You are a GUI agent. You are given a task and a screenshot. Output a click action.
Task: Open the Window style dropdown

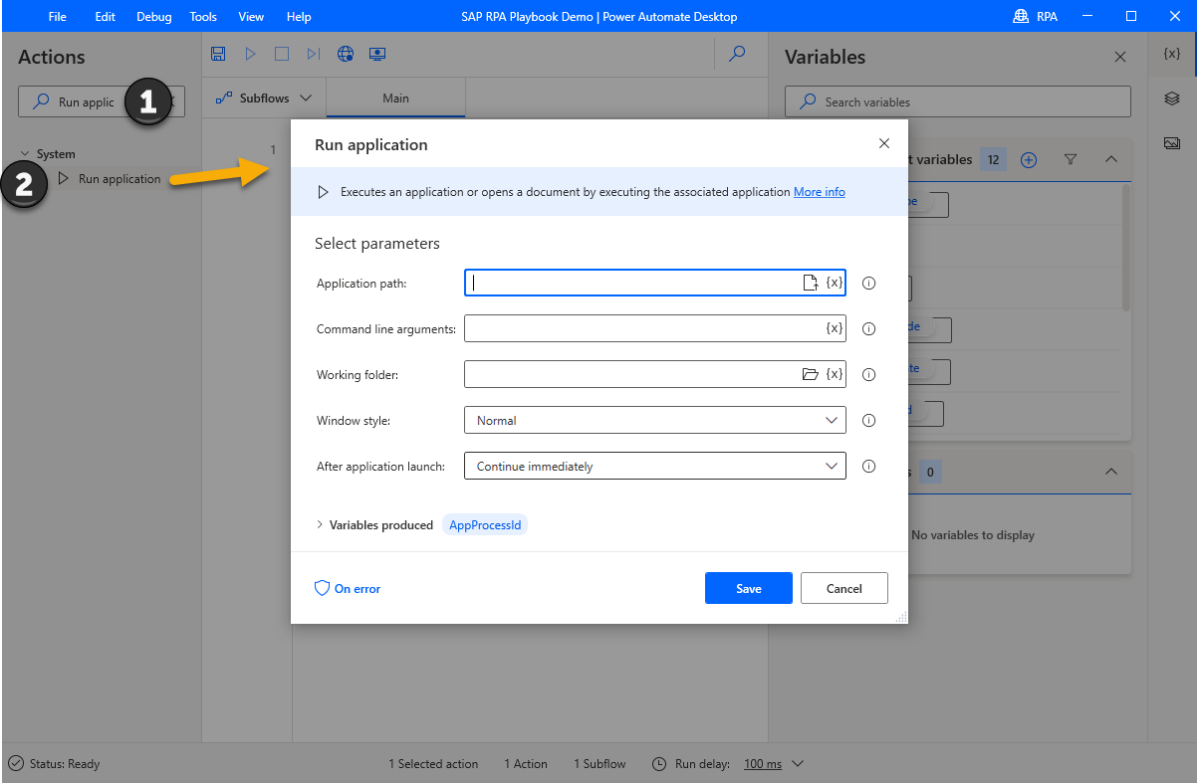click(655, 420)
